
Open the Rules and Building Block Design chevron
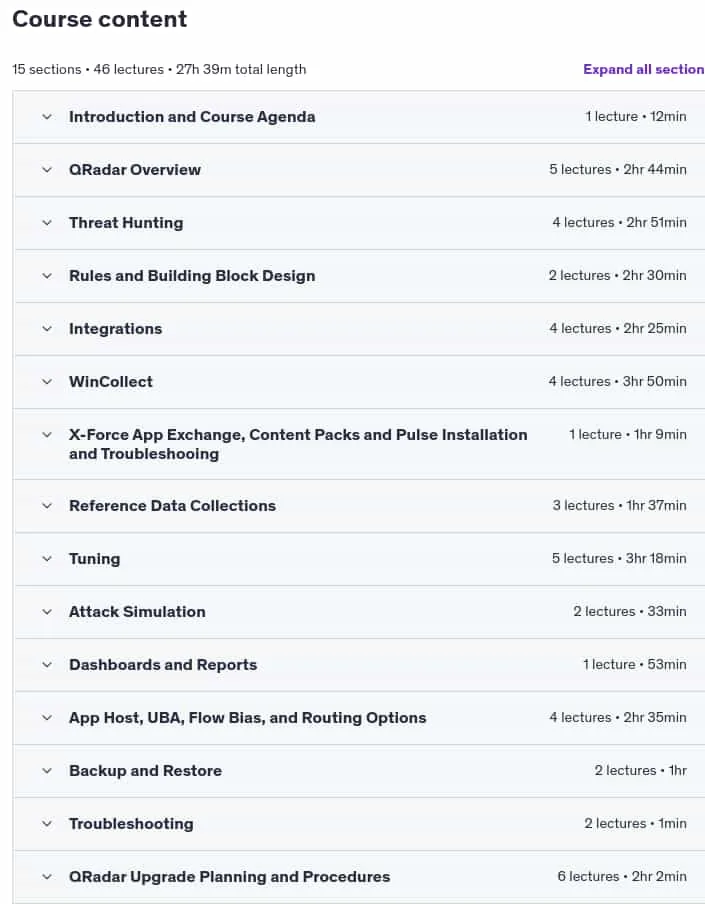47,276
